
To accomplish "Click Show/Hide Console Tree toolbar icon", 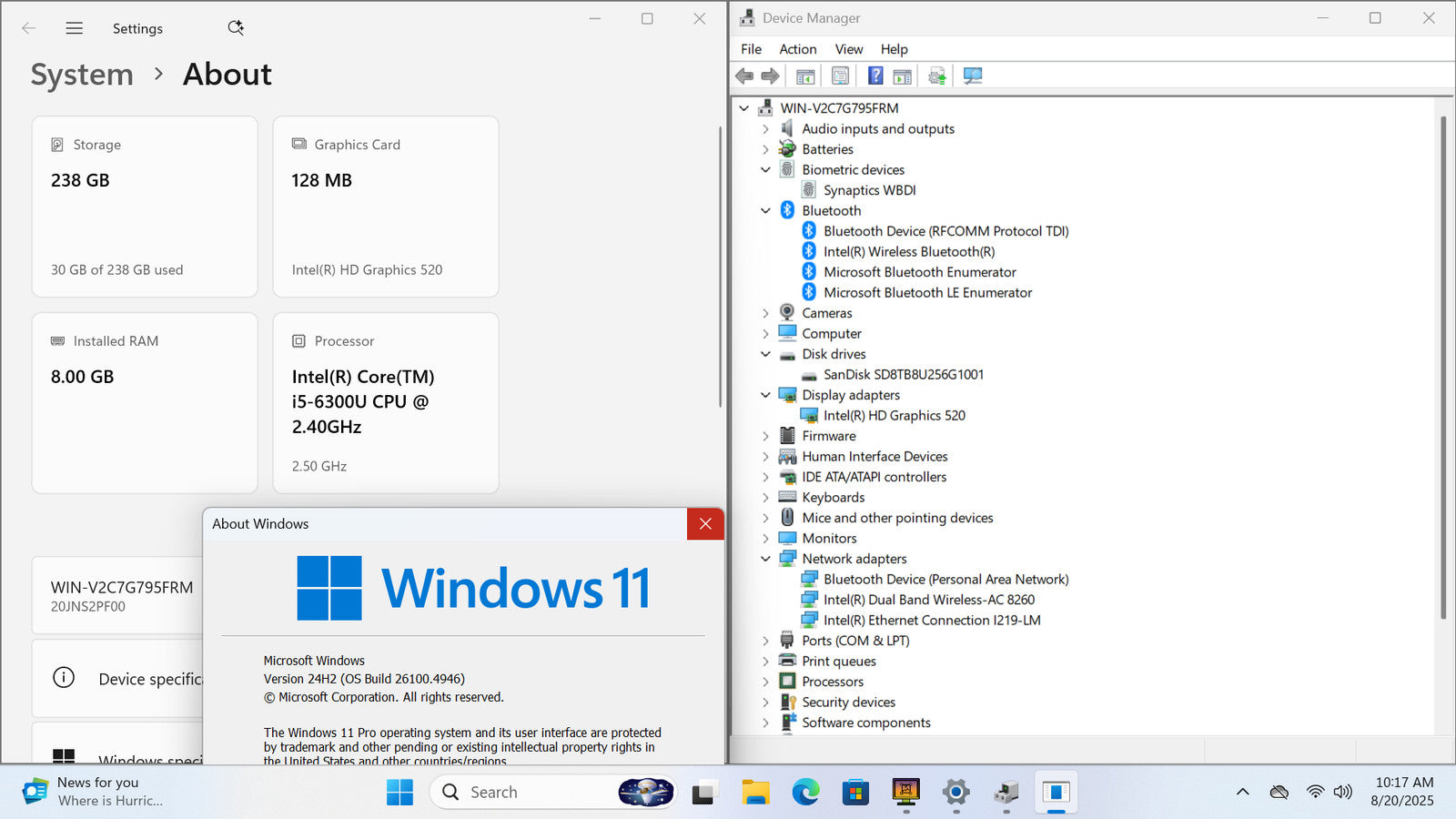I will 805,76.
